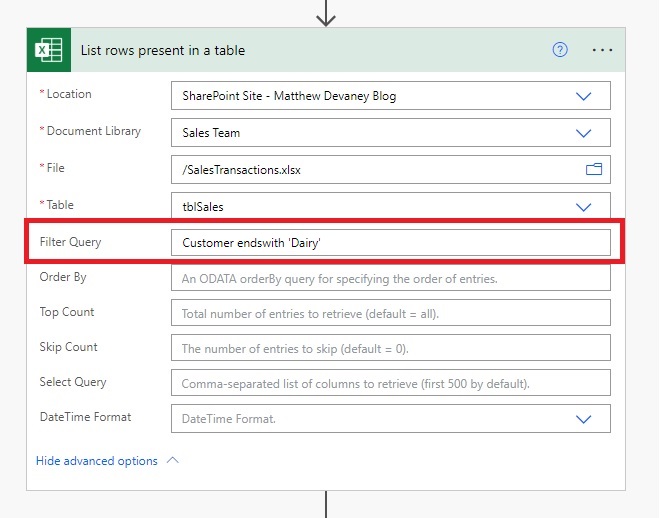Click the 'Select Query' label
Image resolution: width=660 pixels, height=518 pixels.
[73, 382]
